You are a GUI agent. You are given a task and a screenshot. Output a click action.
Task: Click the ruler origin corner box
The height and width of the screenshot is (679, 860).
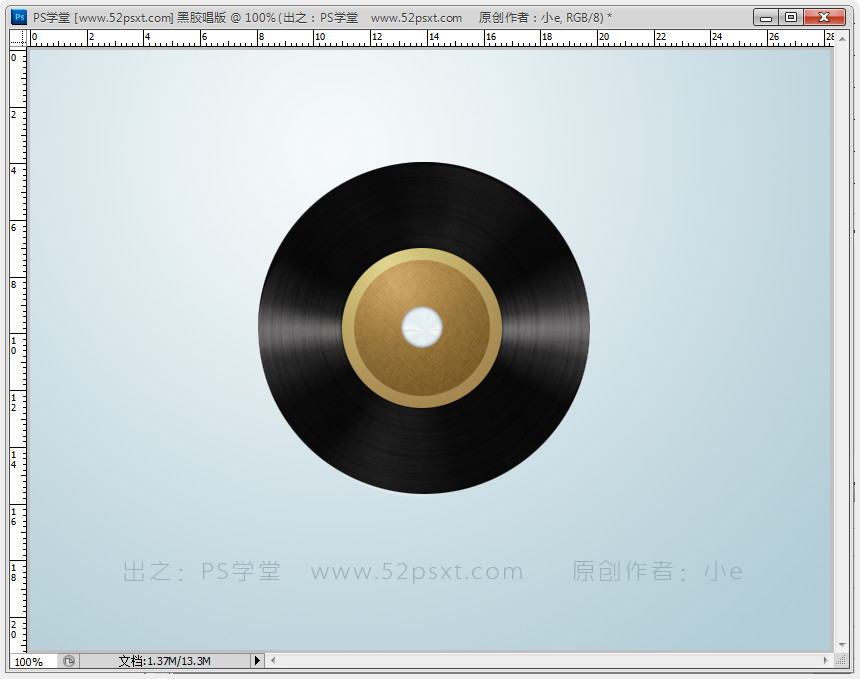18,38
